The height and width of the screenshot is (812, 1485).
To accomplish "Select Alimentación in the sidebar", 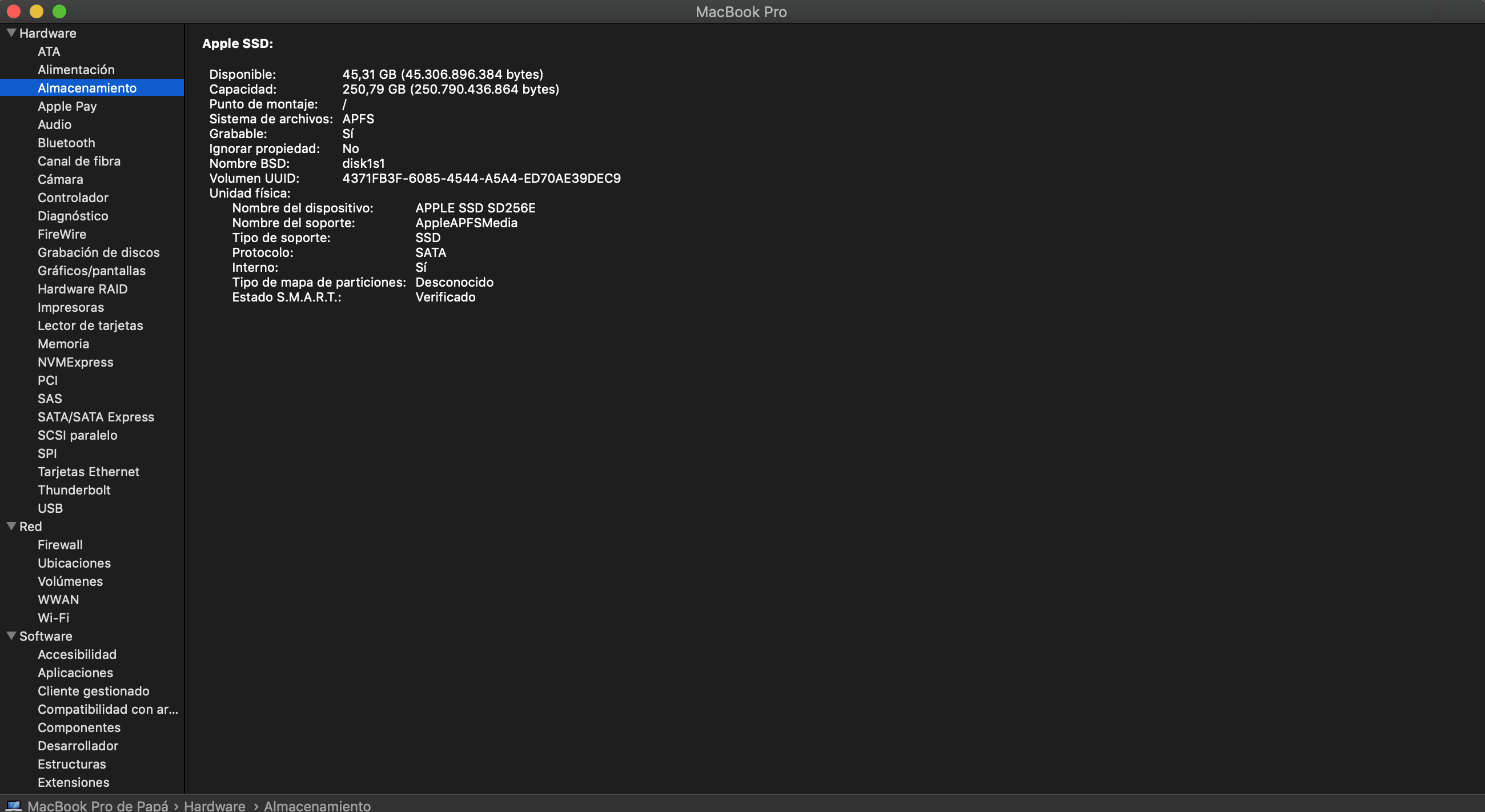I will point(76,70).
